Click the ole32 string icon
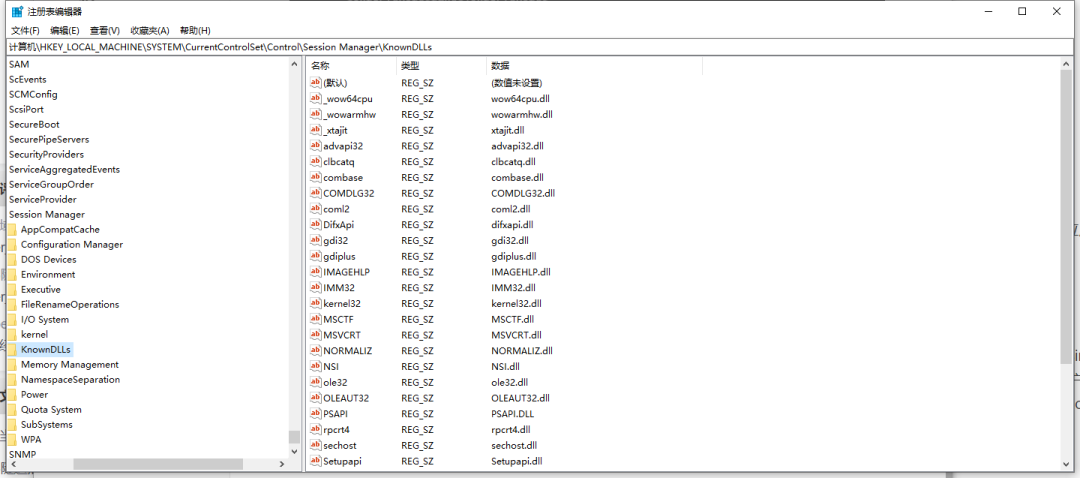The image size is (1080, 478). click(316, 382)
